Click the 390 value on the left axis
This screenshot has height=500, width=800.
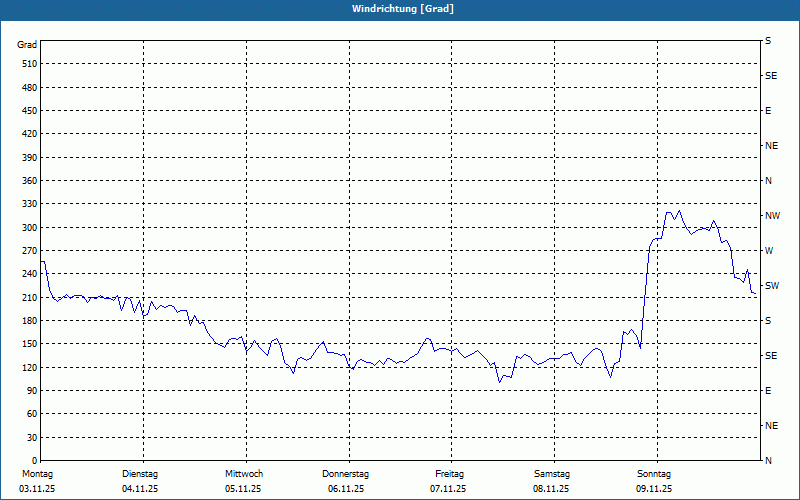[x=30, y=158]
